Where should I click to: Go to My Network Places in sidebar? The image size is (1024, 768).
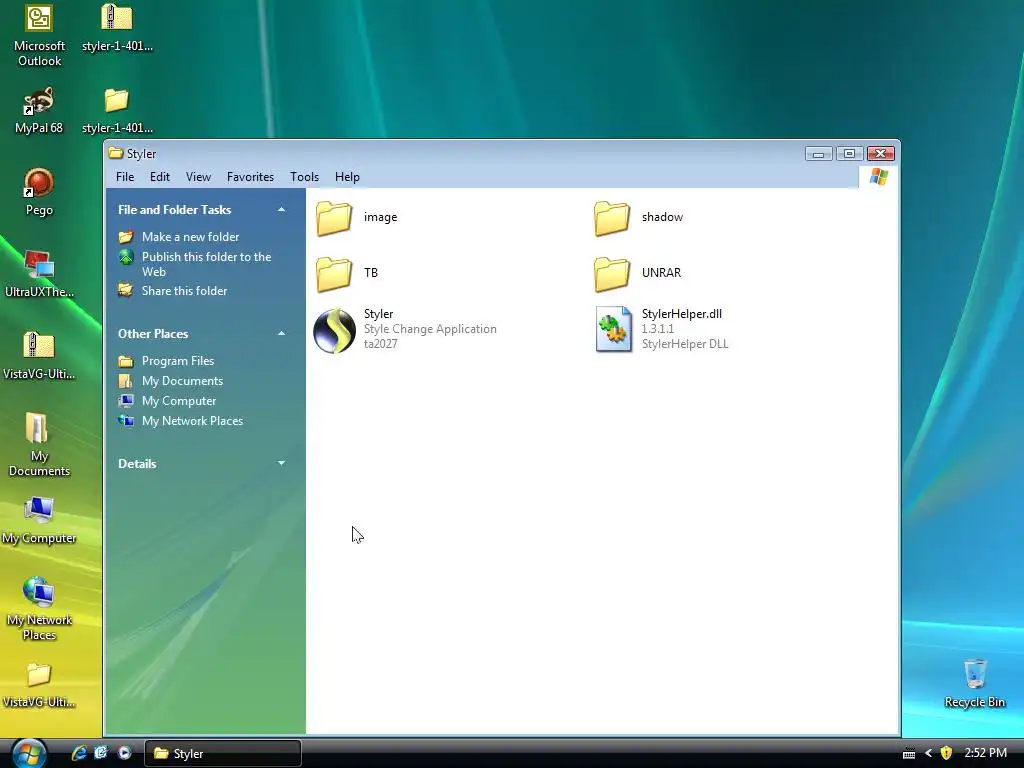(192, 422)
